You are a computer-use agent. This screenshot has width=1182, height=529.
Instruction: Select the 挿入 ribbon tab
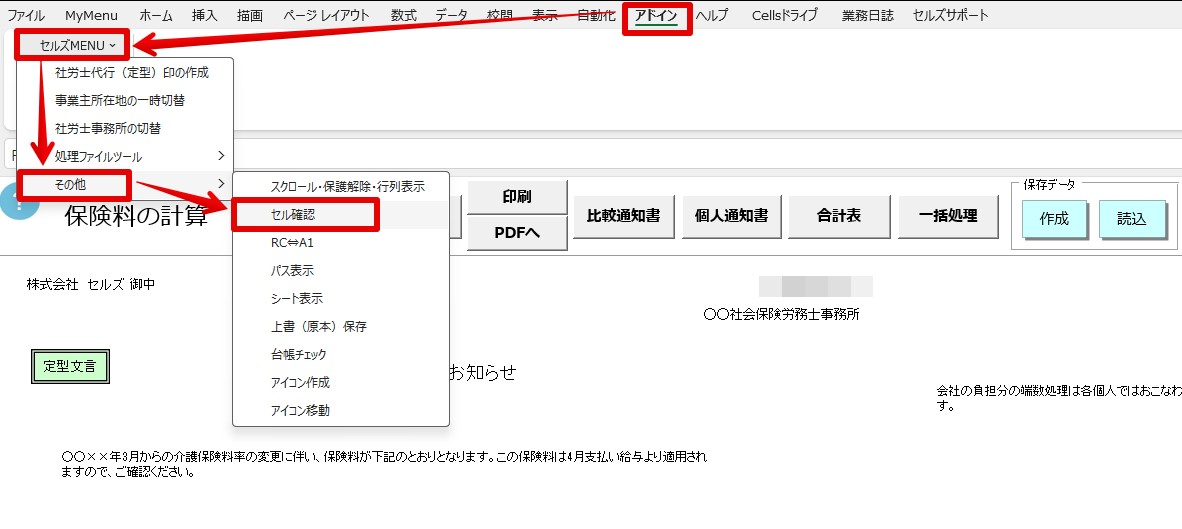point(204,15)
